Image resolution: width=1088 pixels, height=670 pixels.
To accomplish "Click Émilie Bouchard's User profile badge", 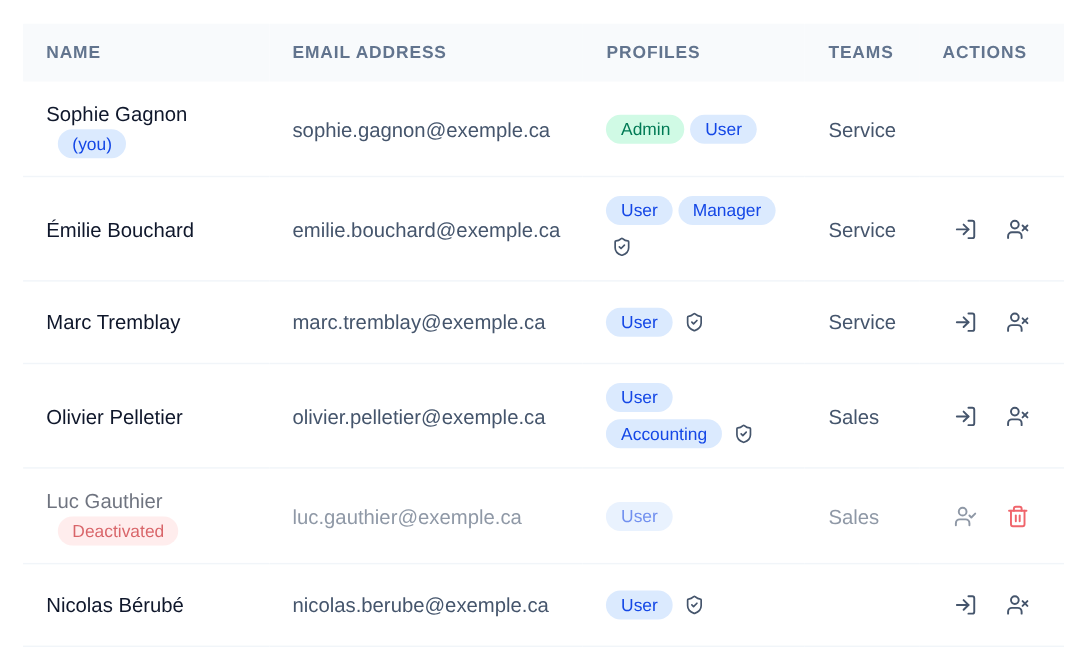I will [639, 210].
